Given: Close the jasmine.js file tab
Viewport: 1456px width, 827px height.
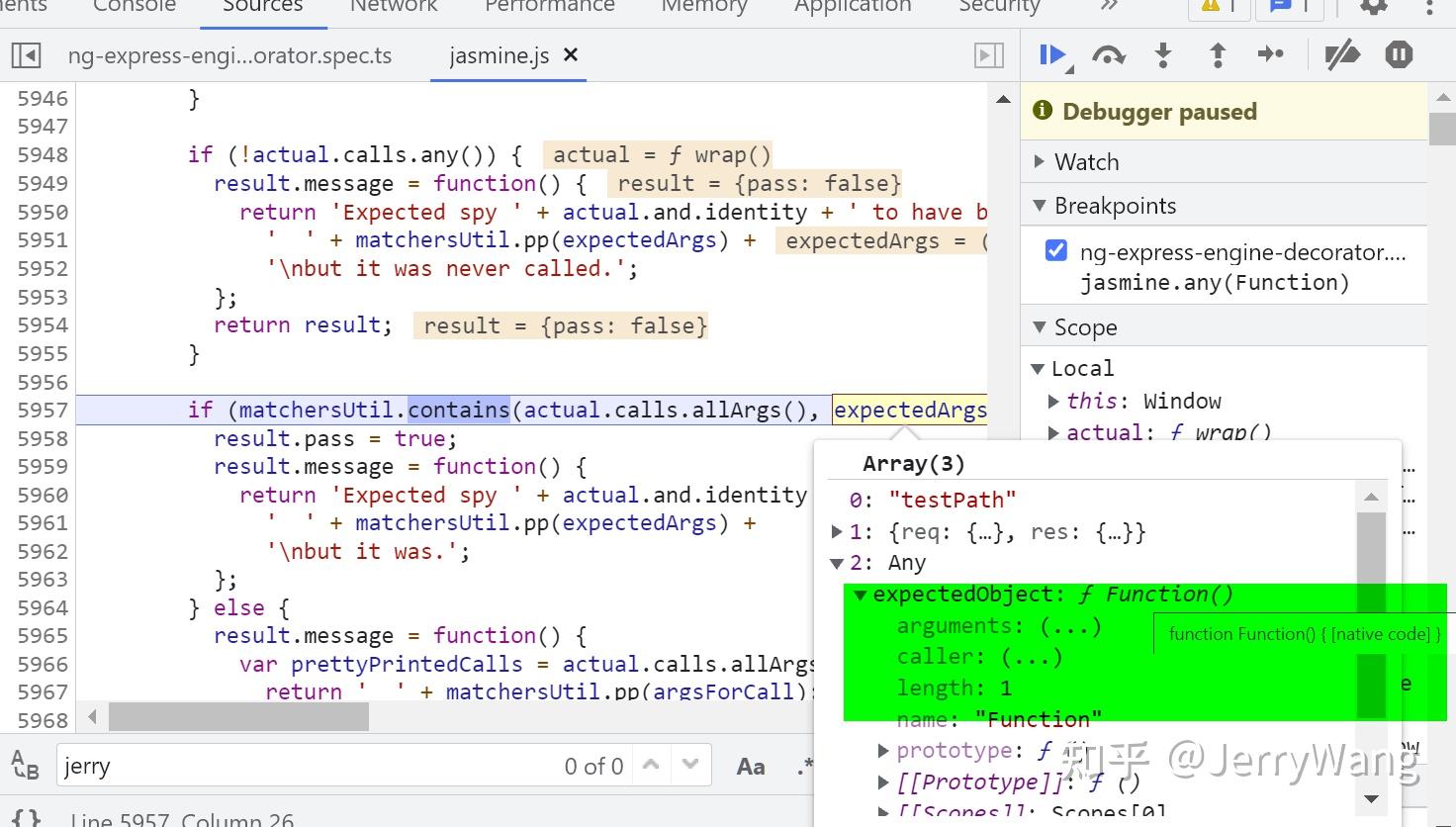Looking at the screenshot, I should [x=571, y=55].
